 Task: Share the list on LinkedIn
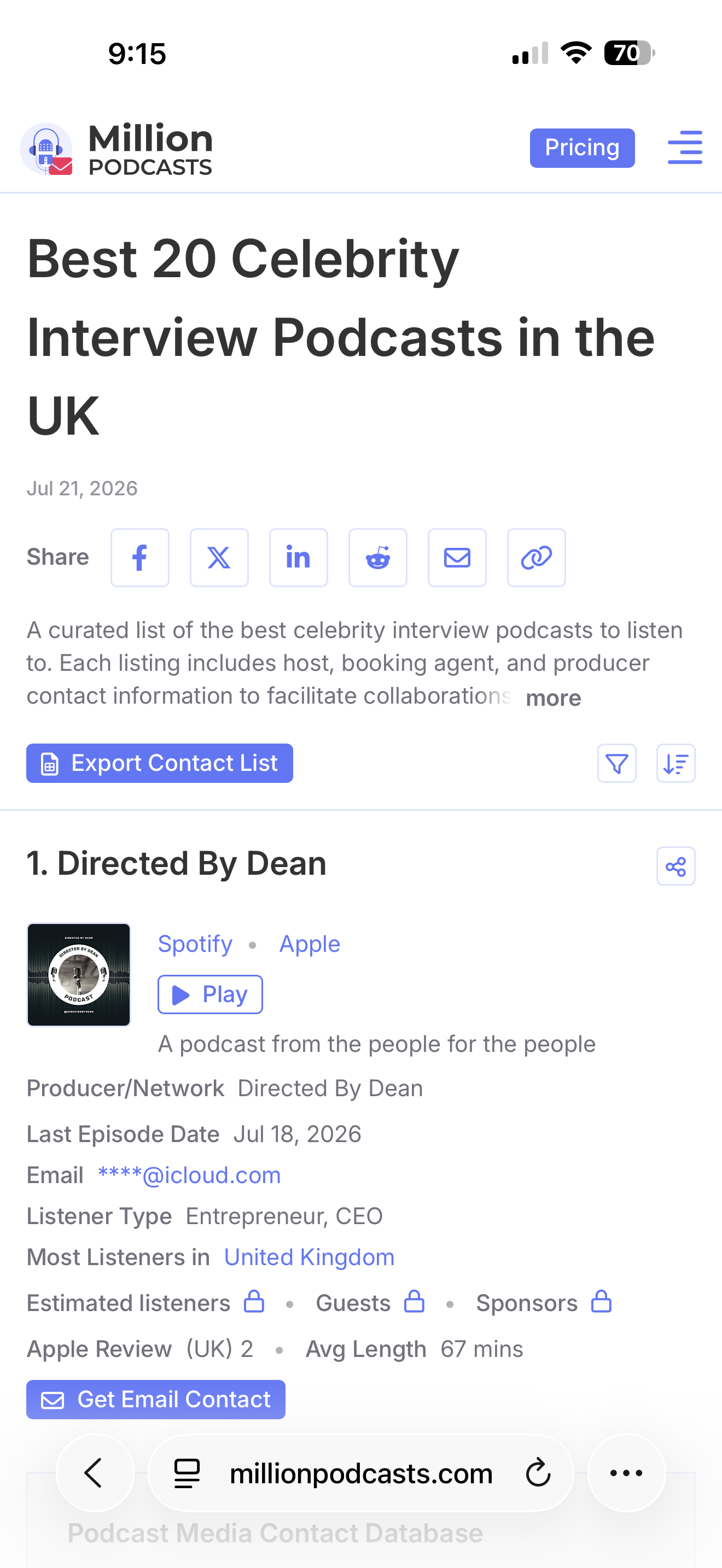298,558
